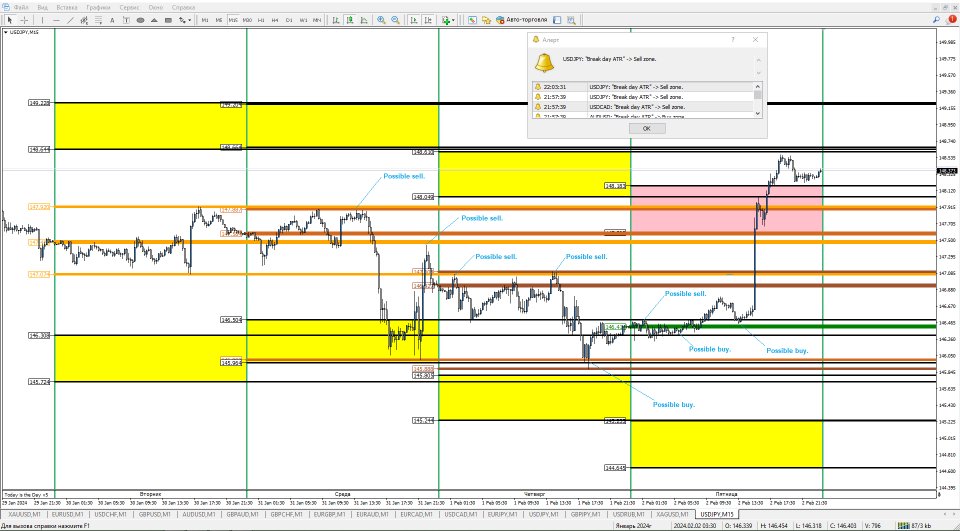Viewport: 960px width, 531px height.
Task: Switch to M5 timeframe
Action: coord(219,20)
